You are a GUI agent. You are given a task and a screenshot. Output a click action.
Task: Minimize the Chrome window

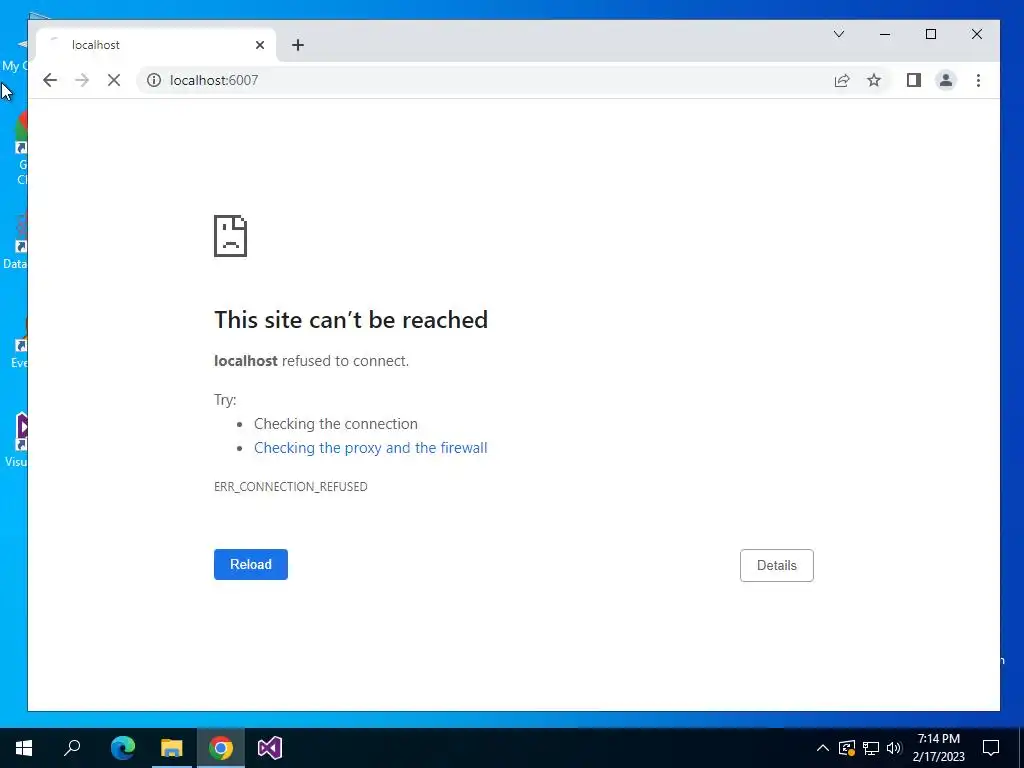click(885, 34)
